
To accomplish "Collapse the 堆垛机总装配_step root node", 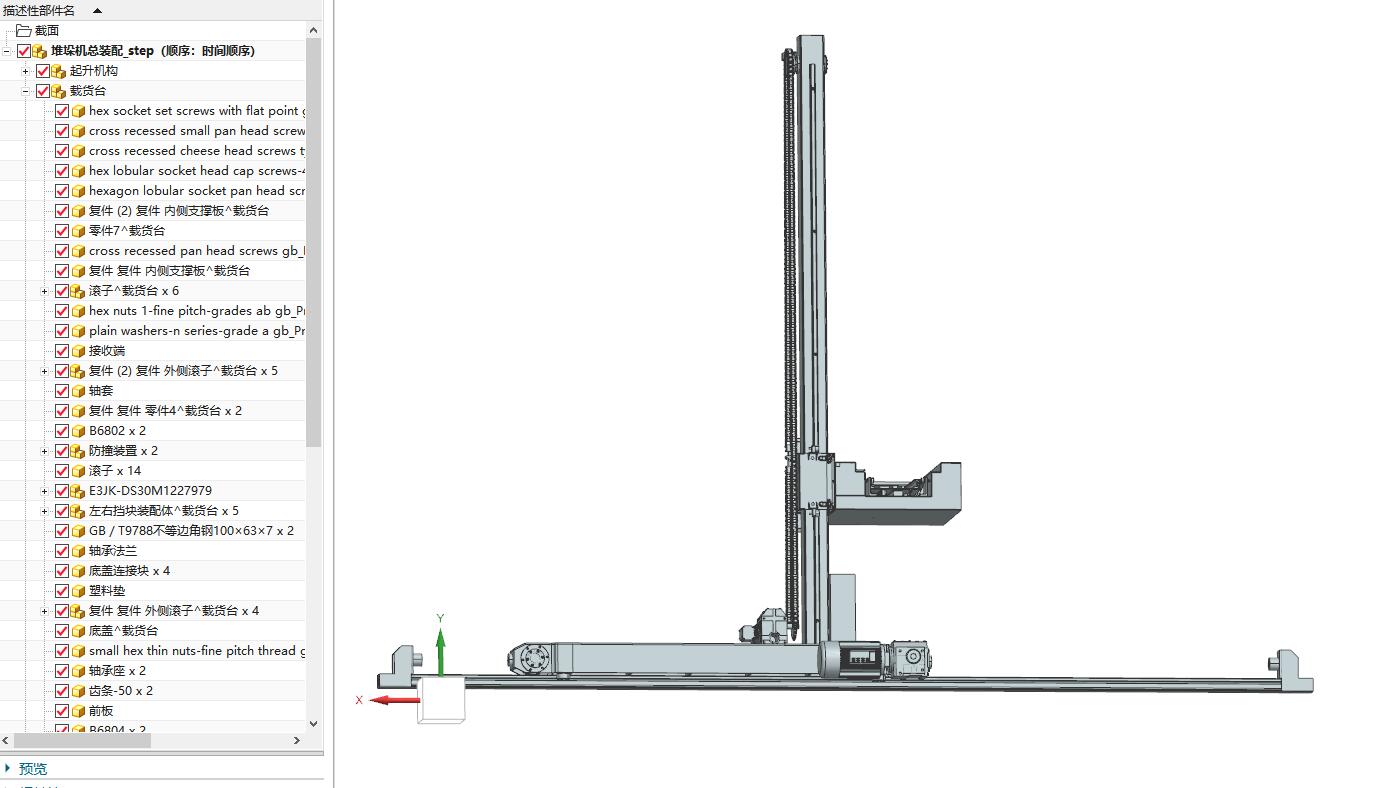I will coord(7,50).
